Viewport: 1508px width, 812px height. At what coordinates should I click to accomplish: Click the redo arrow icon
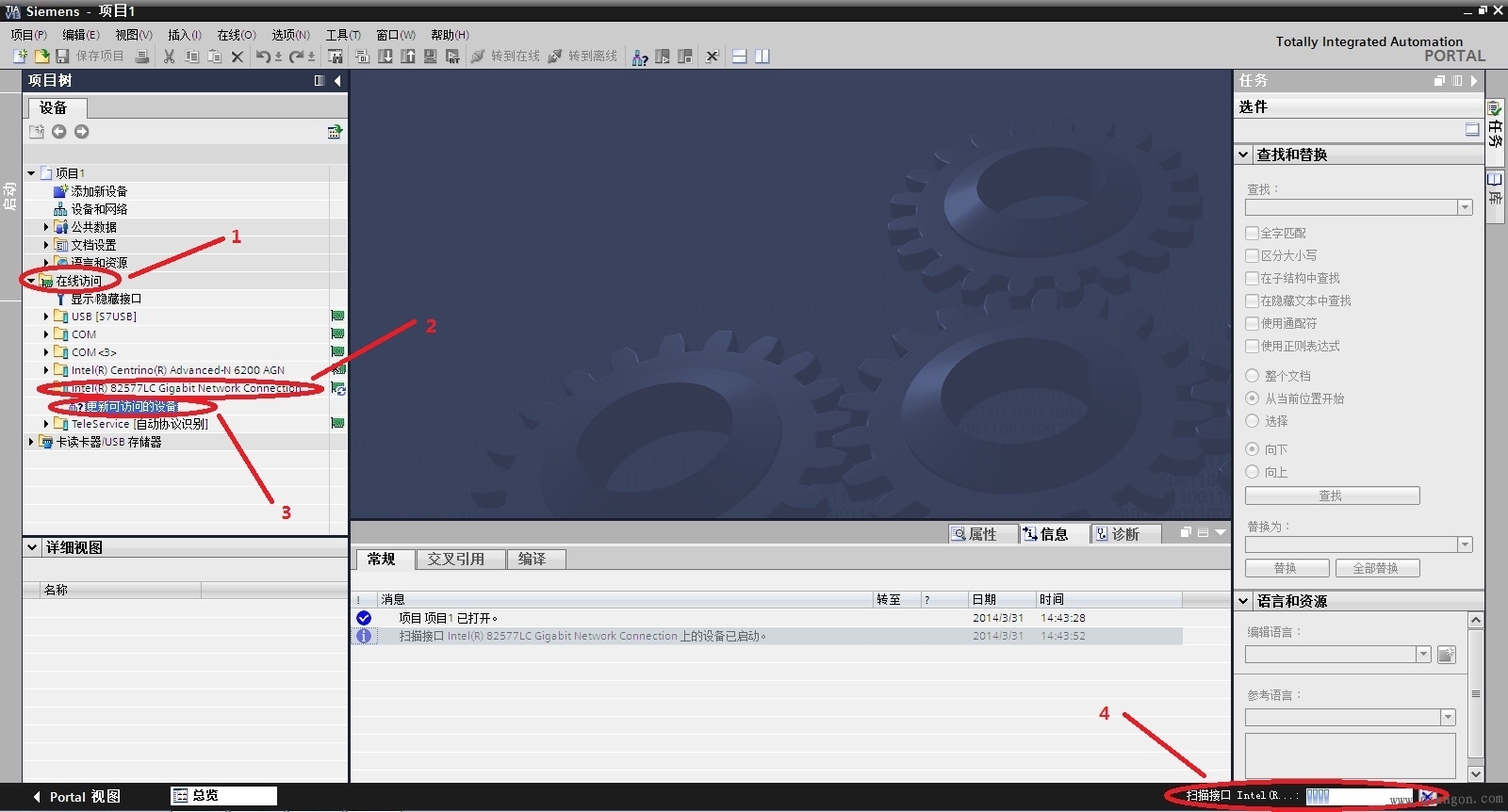(x=296, y=57)
